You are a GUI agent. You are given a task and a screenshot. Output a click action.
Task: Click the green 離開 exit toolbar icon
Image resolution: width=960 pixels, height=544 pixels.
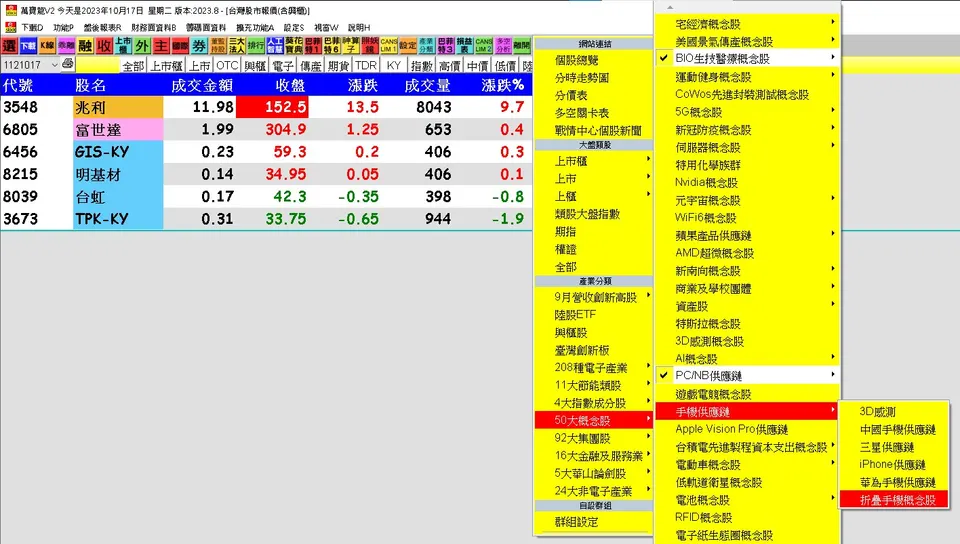[x=522, y=46]
